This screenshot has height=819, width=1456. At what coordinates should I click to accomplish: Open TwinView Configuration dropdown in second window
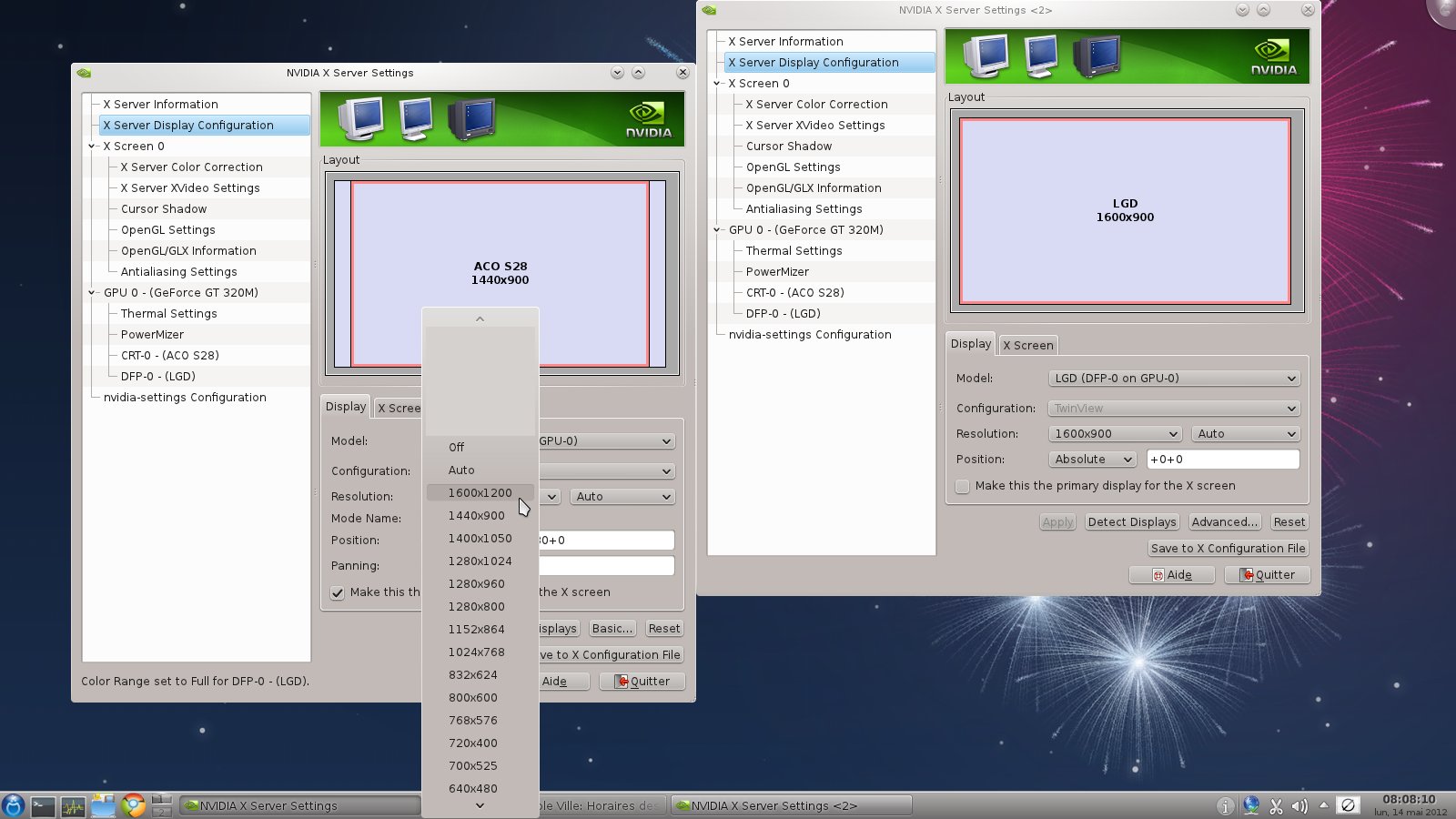coord(1174,409)
